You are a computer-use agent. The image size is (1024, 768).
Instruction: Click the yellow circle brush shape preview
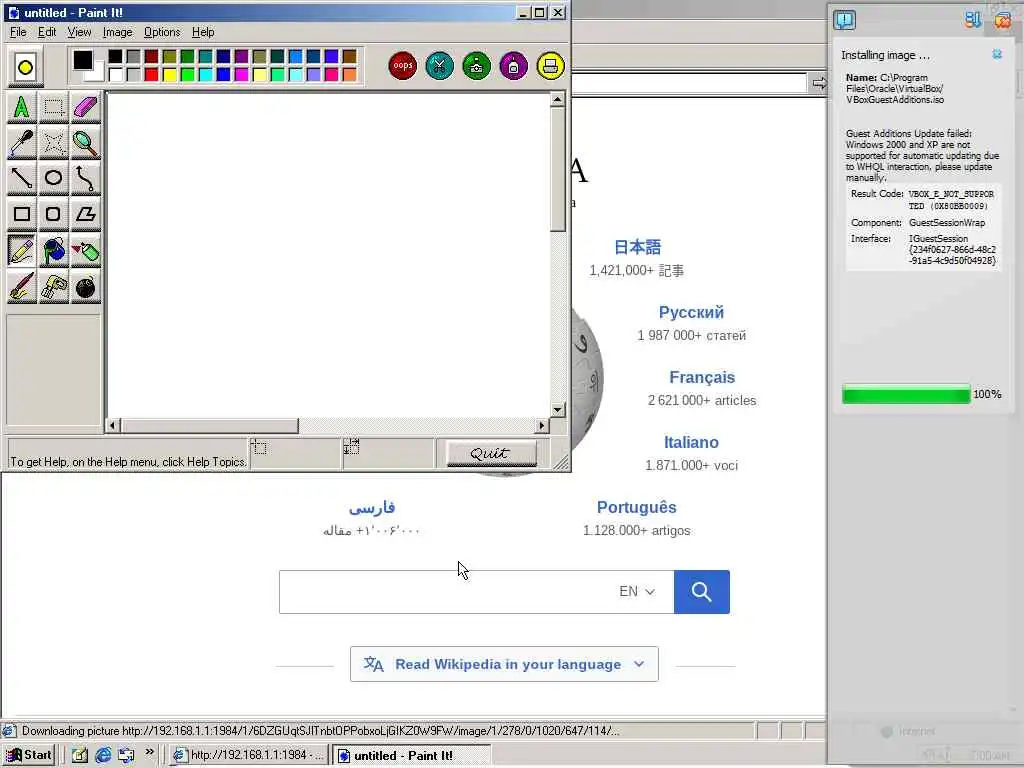point(25,67)
